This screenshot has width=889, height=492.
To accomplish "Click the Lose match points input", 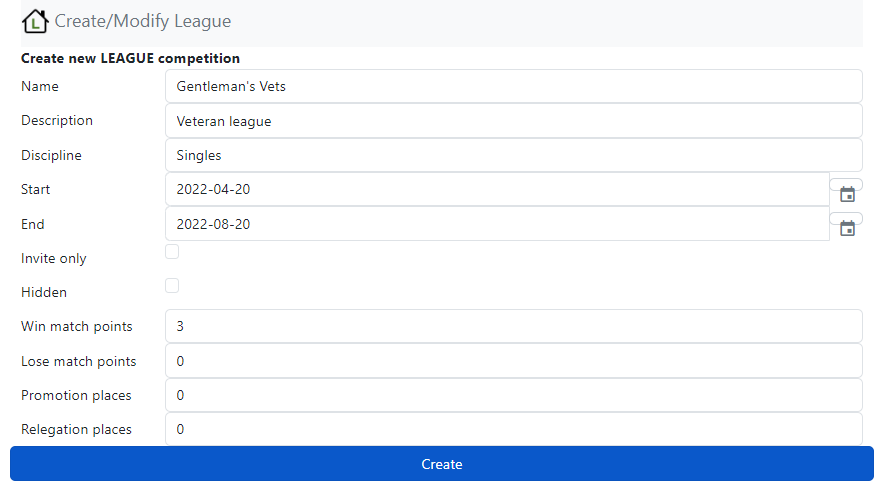I will pos(513,361).
